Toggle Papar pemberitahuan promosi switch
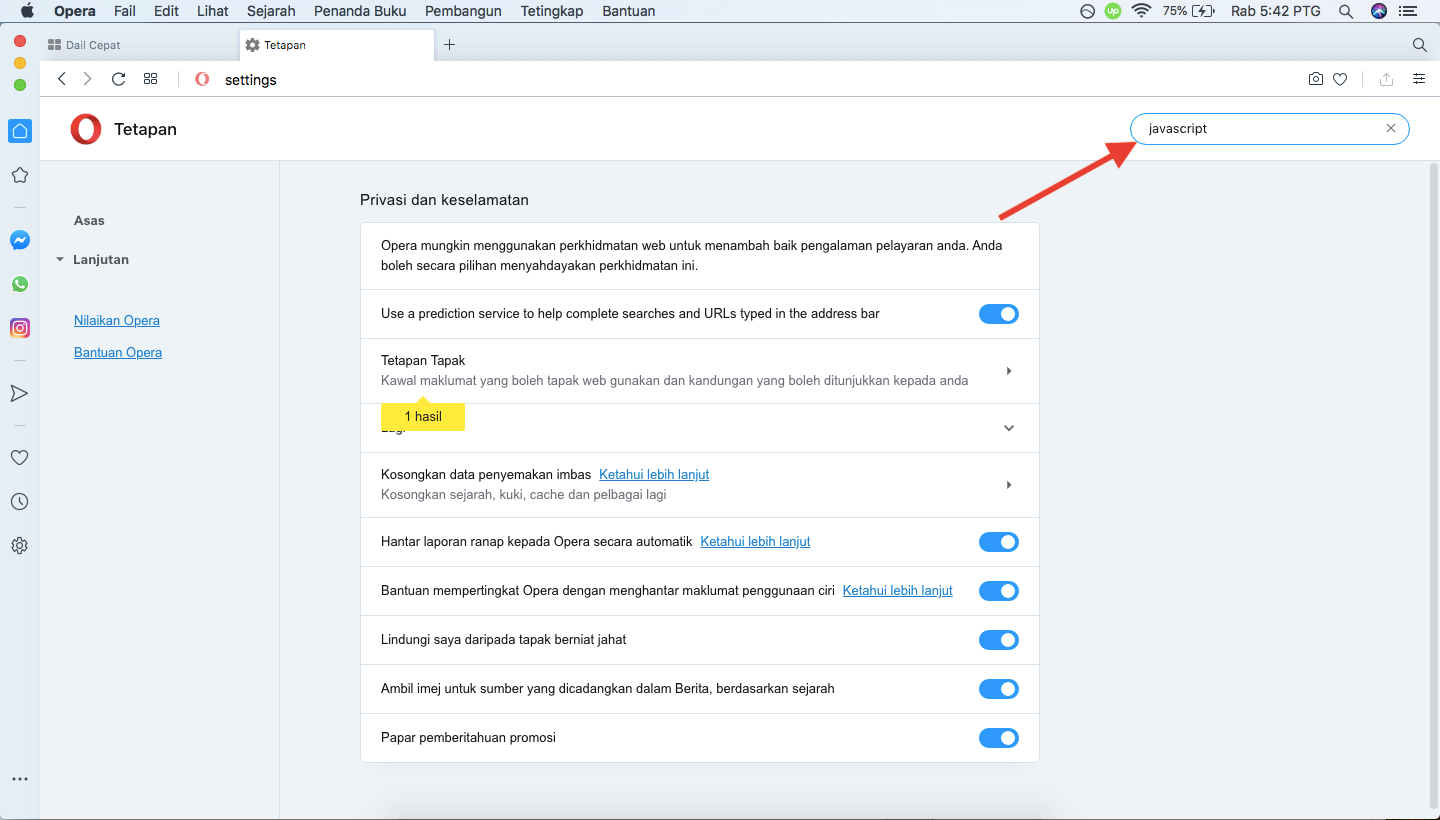 point(998,738)
